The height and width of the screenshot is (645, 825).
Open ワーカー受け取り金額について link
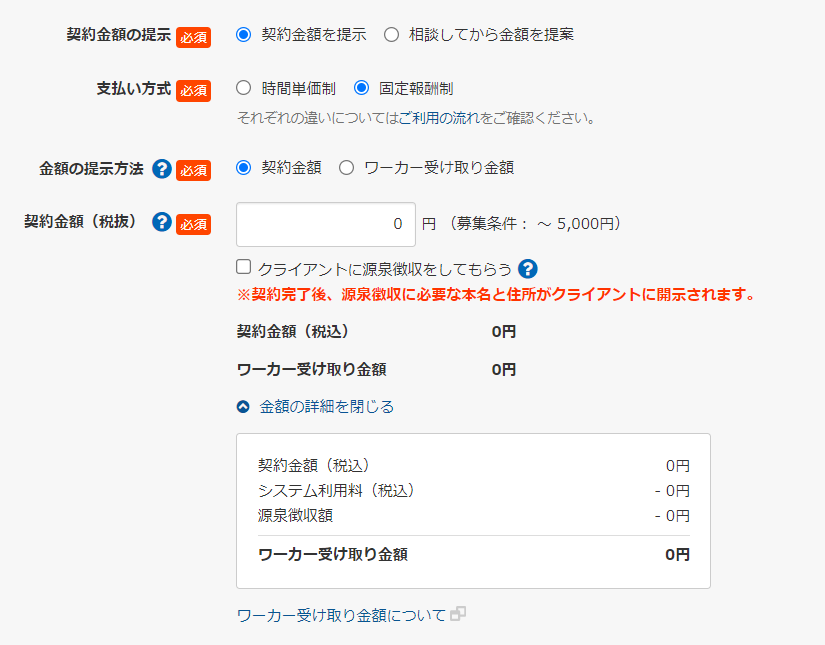coord(341,615)
